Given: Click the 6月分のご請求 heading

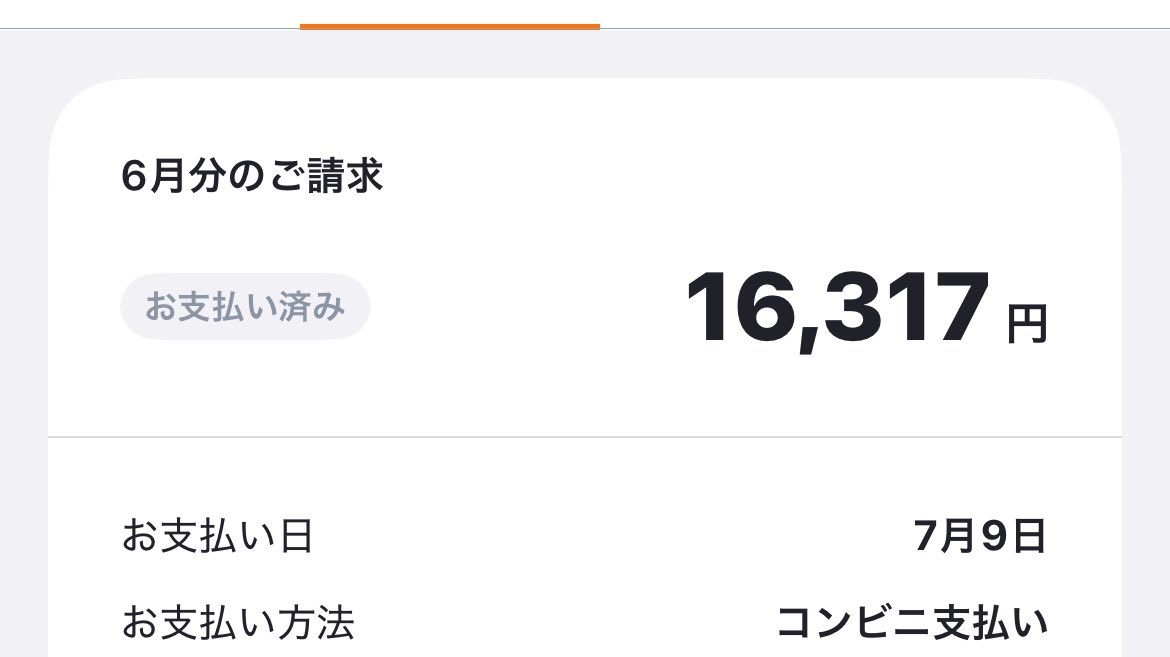Looking at the screenshot, I should coord(252,176).
